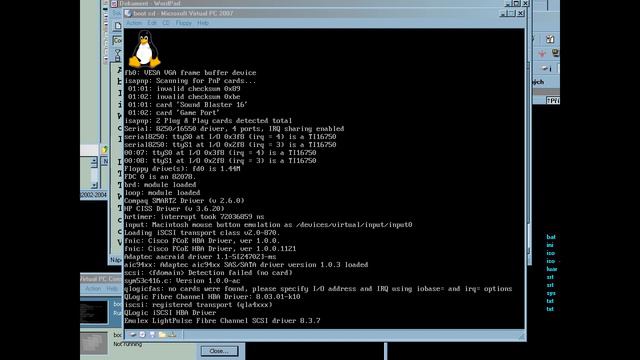Open the Edit menu in Virtual PC 2007
The image size is (640, 360).
pos(152,23)
